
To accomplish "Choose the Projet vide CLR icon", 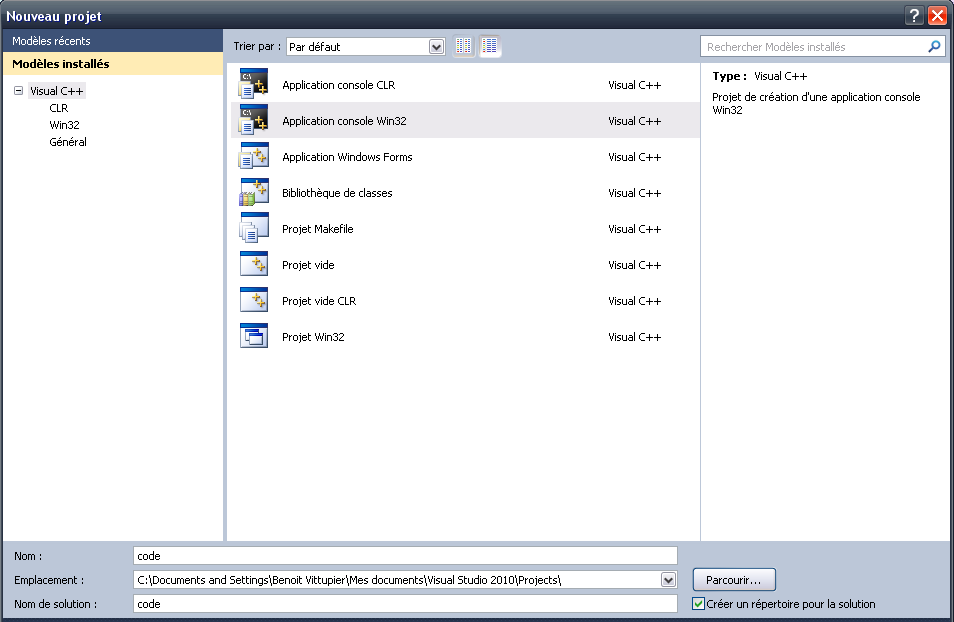I will (x=254, y=301).
